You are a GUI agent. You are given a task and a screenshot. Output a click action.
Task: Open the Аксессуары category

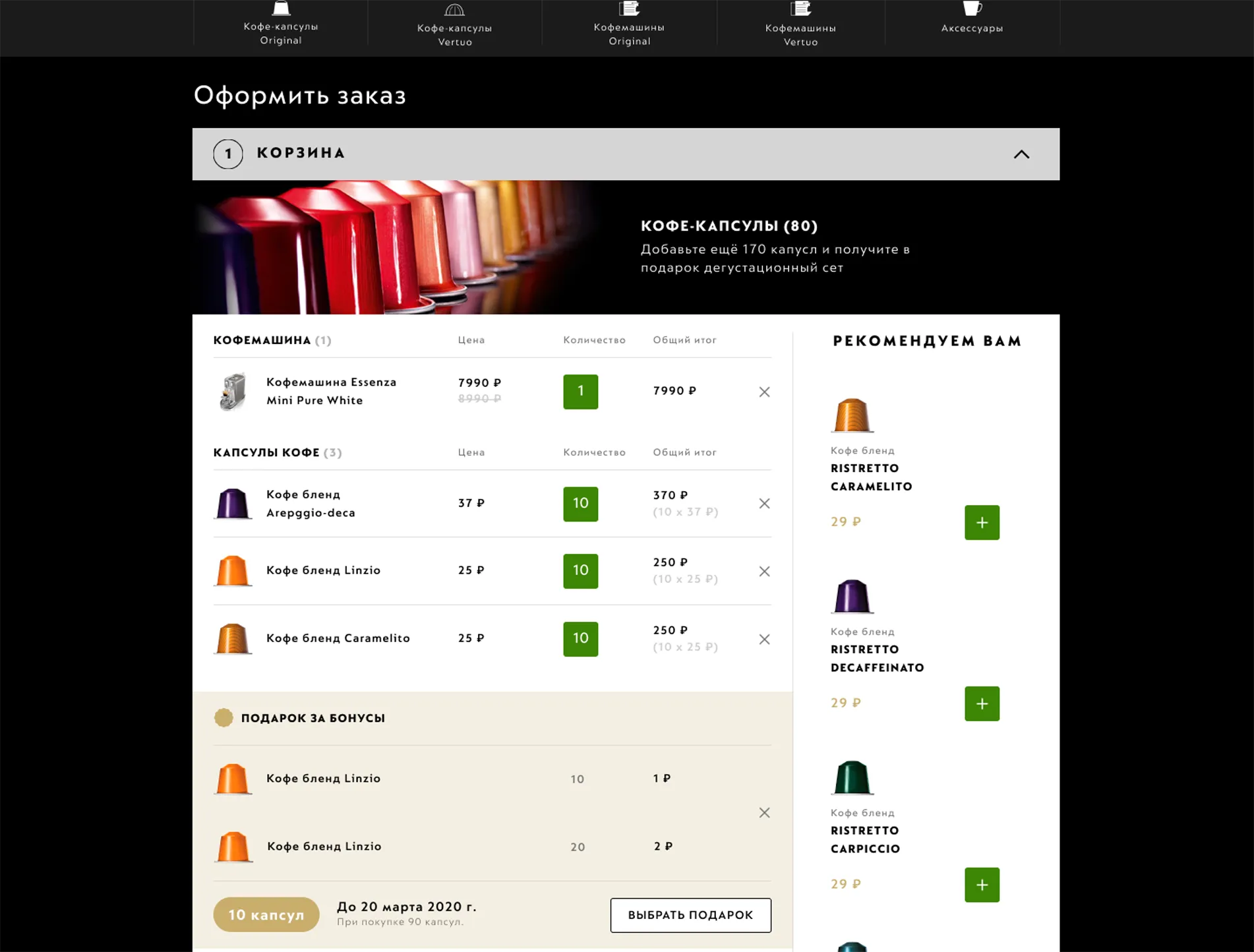(972, 19)
